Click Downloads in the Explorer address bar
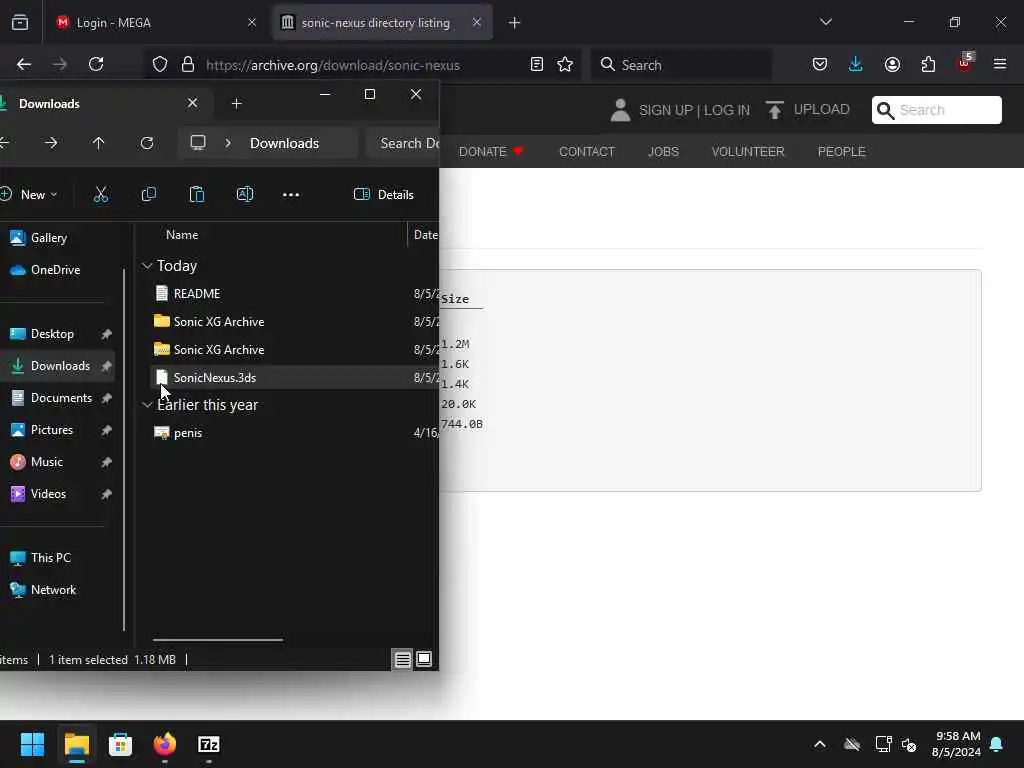The image size is (1024, 768). pyautogui.click(x=284, y=143)
